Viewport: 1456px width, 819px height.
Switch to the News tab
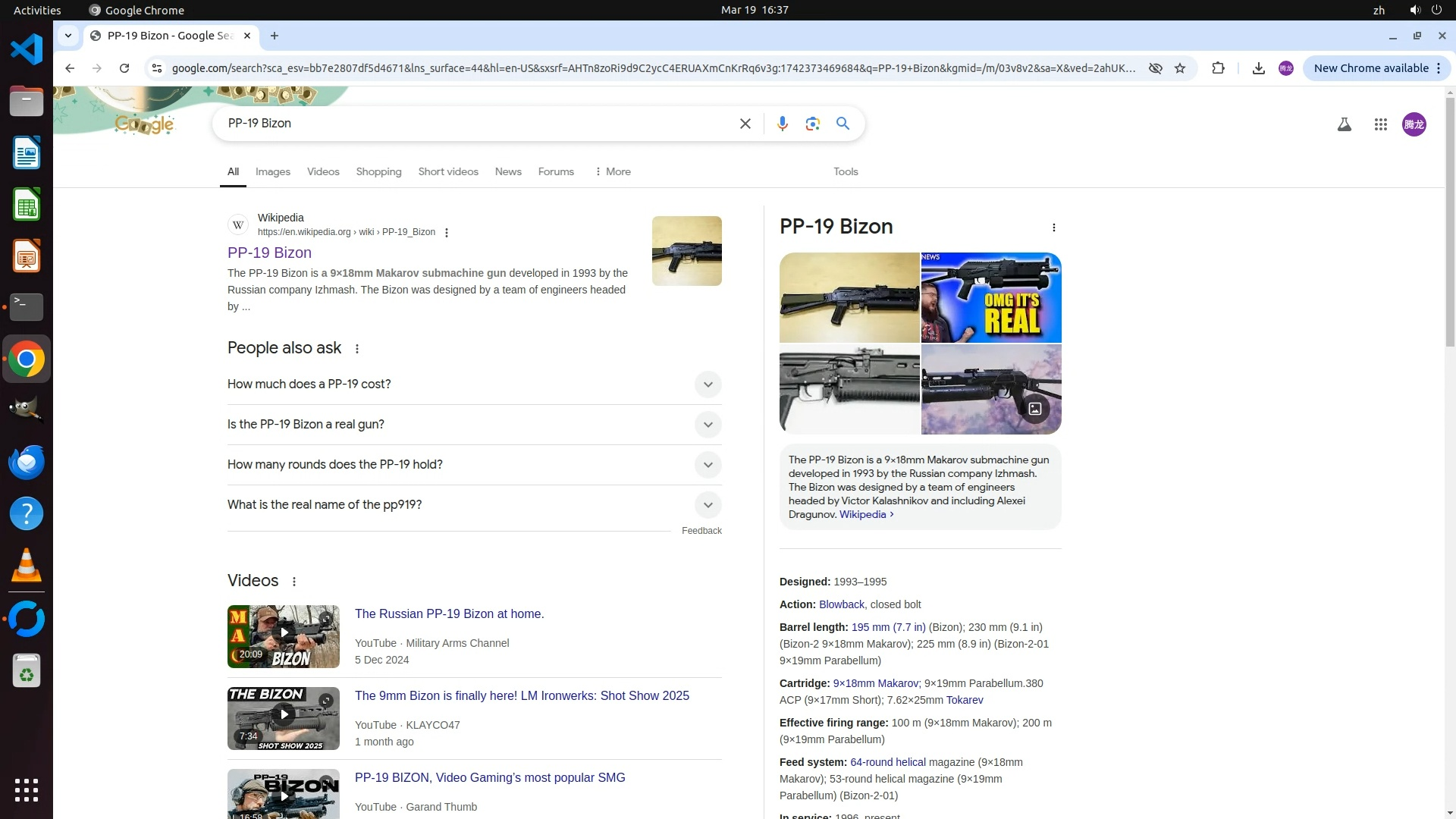pyautogui.click(x=508, y=172)
